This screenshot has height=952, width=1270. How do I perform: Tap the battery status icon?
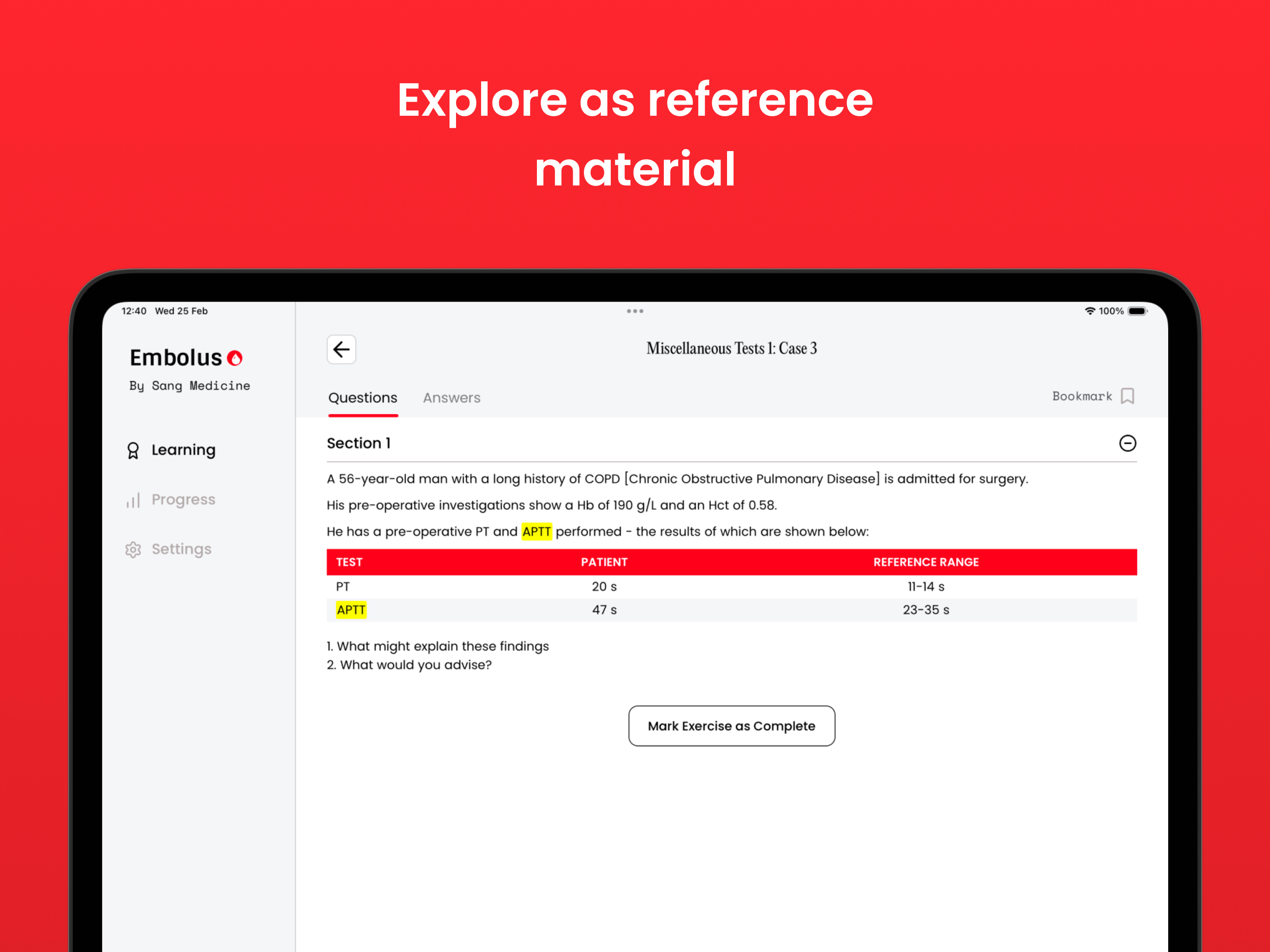pyautogui.click(x=1138, y=311)
